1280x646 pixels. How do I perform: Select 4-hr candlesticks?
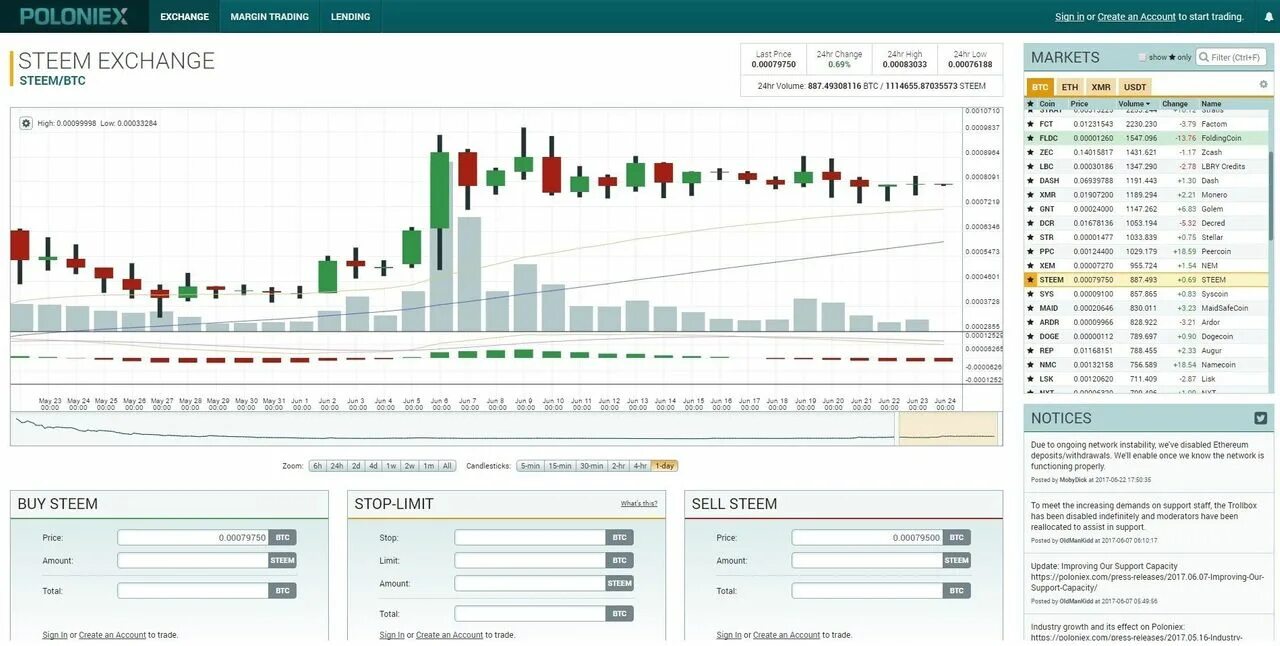click(640, 466)
